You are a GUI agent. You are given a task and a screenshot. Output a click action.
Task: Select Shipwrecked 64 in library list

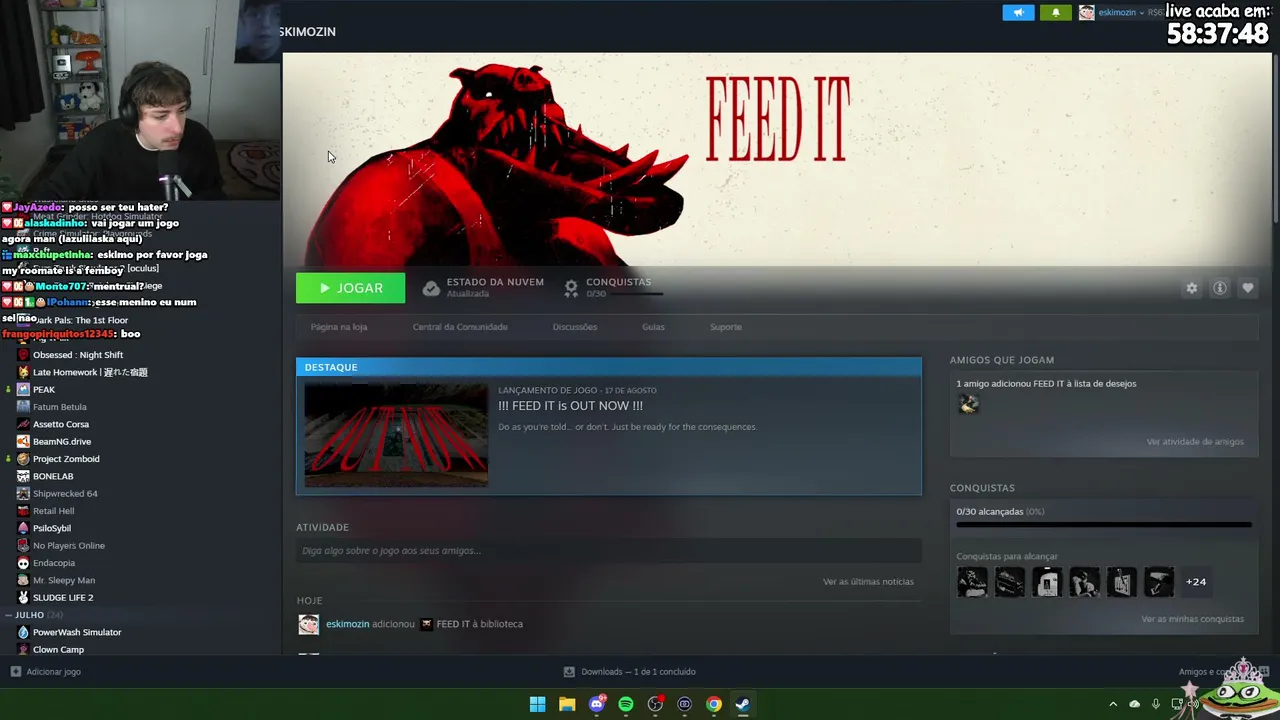(65, 494)
